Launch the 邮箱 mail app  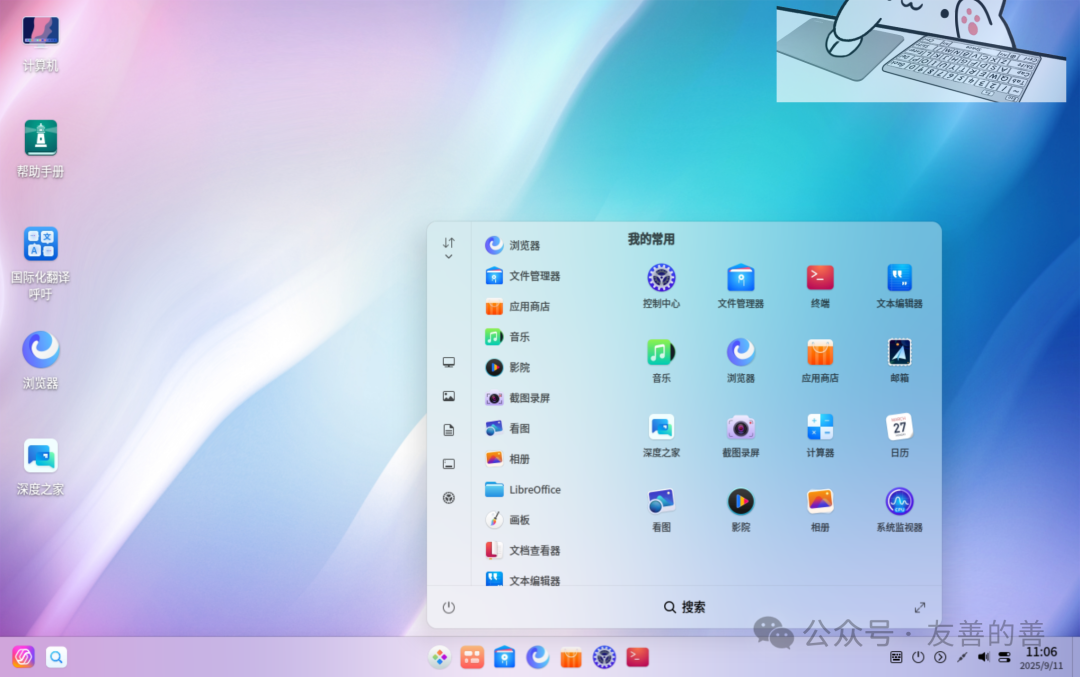899,361
